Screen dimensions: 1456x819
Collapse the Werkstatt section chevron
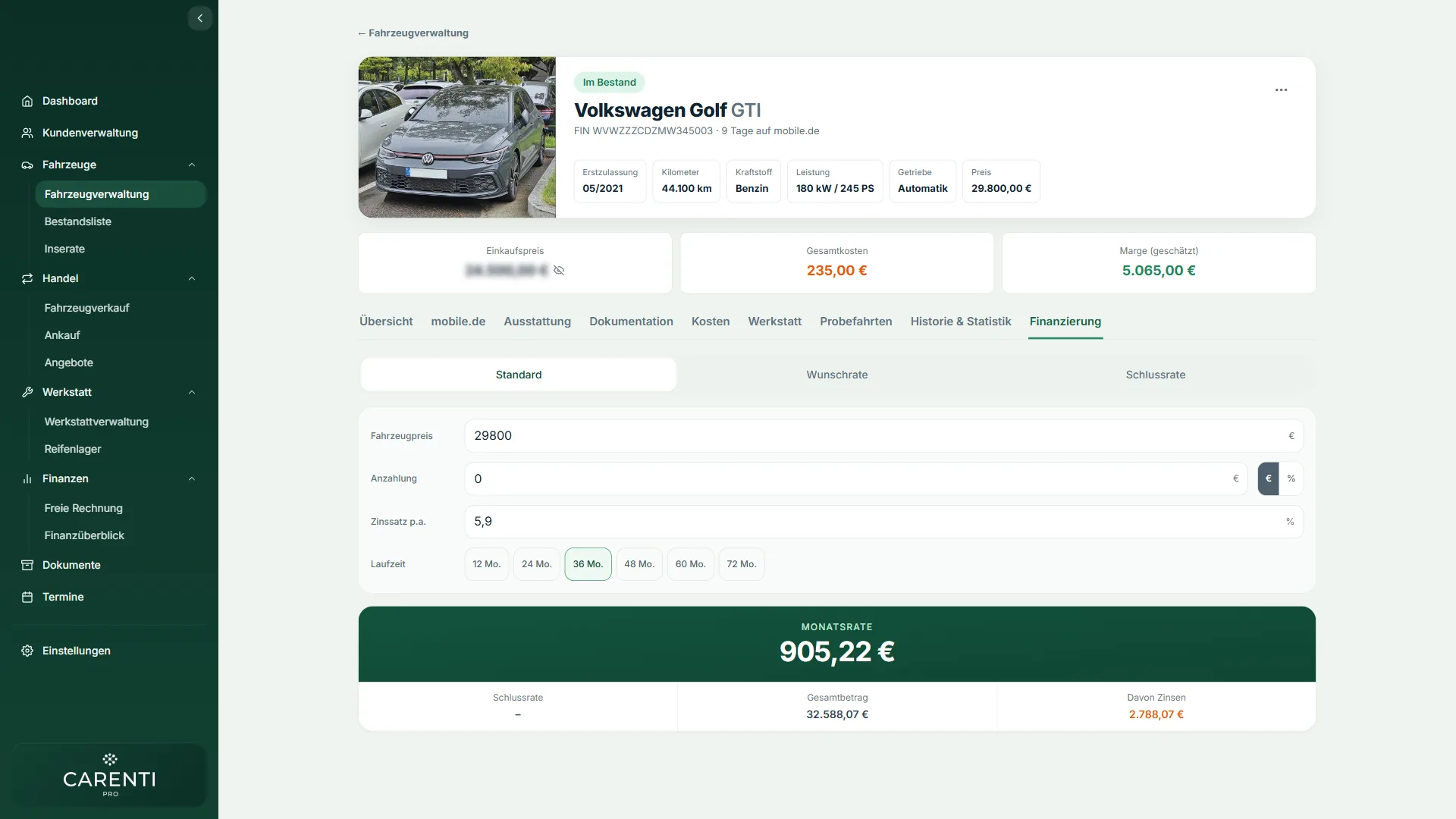pyautogui.click(x=192, y=392)
